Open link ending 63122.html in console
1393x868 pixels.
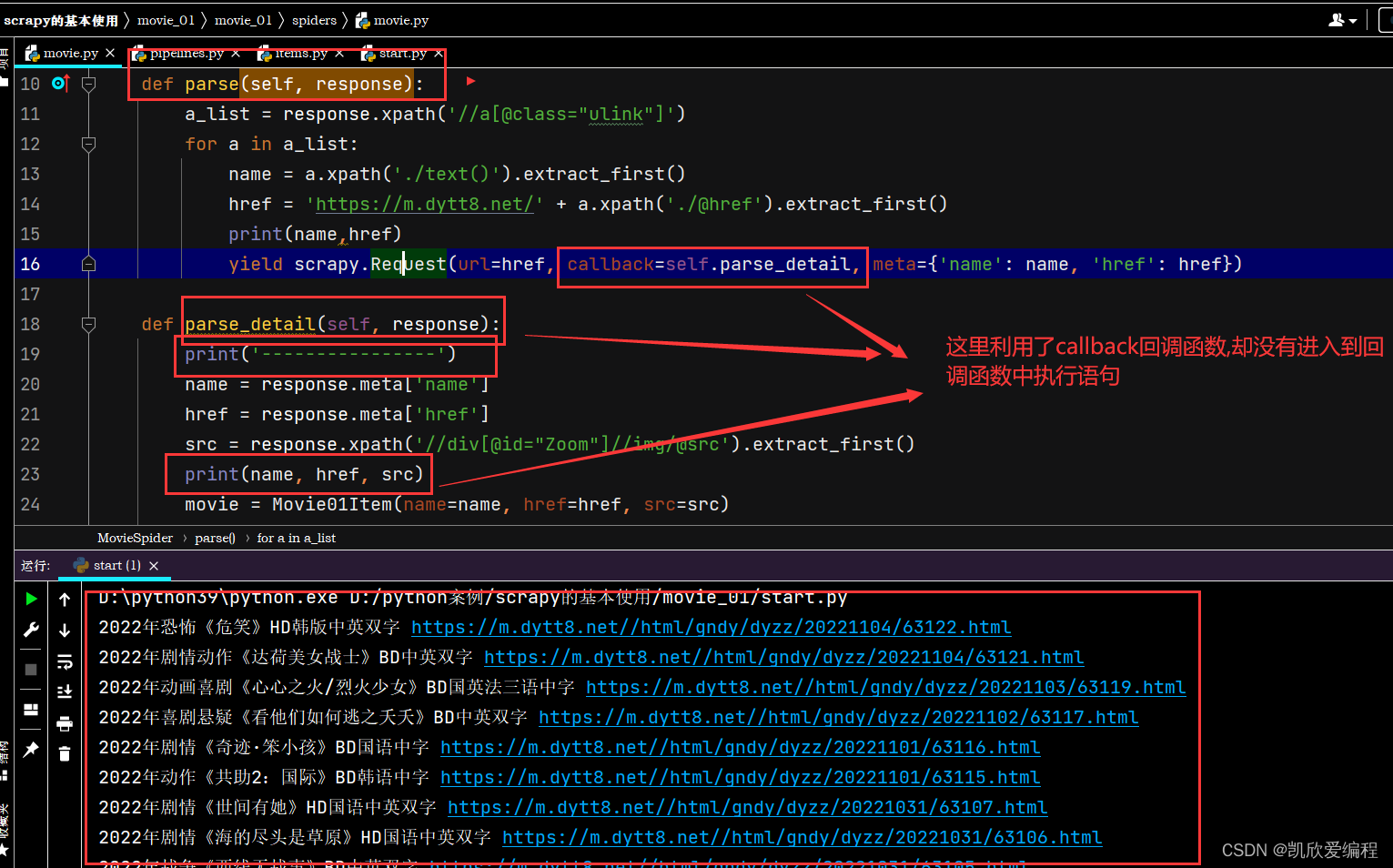[711, 627]
